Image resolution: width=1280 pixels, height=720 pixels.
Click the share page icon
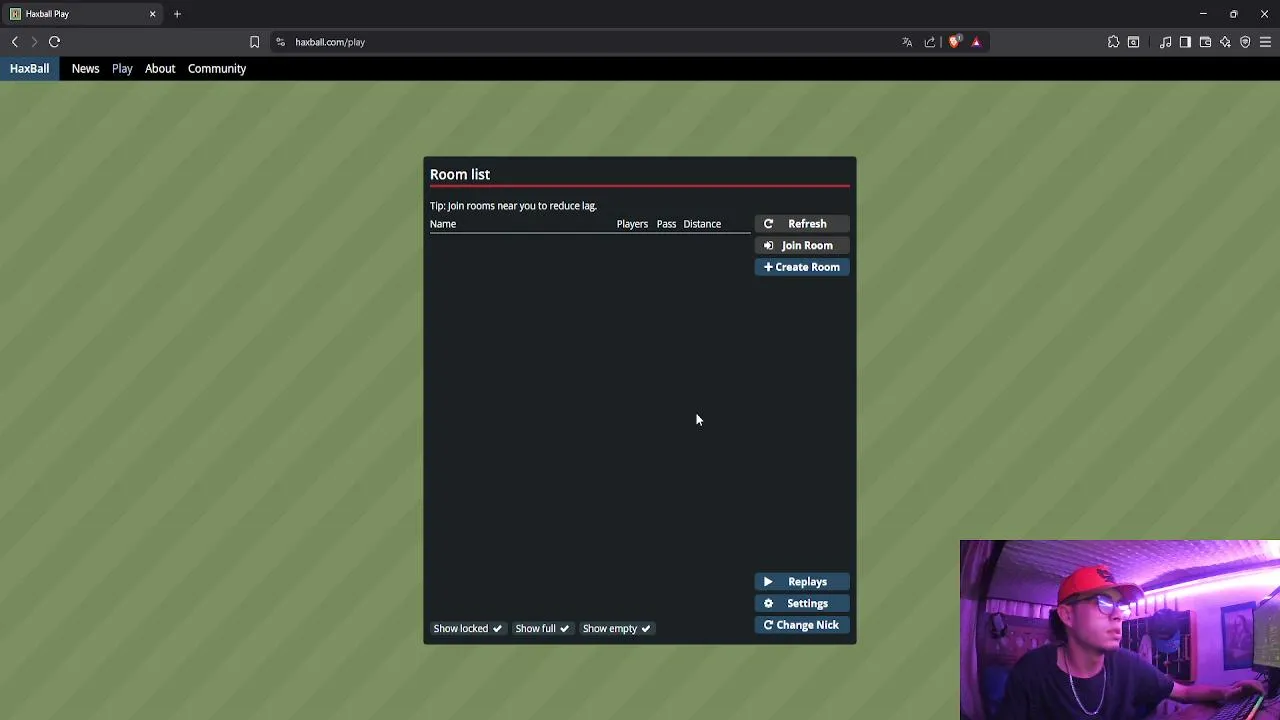[x=930, y=42]
